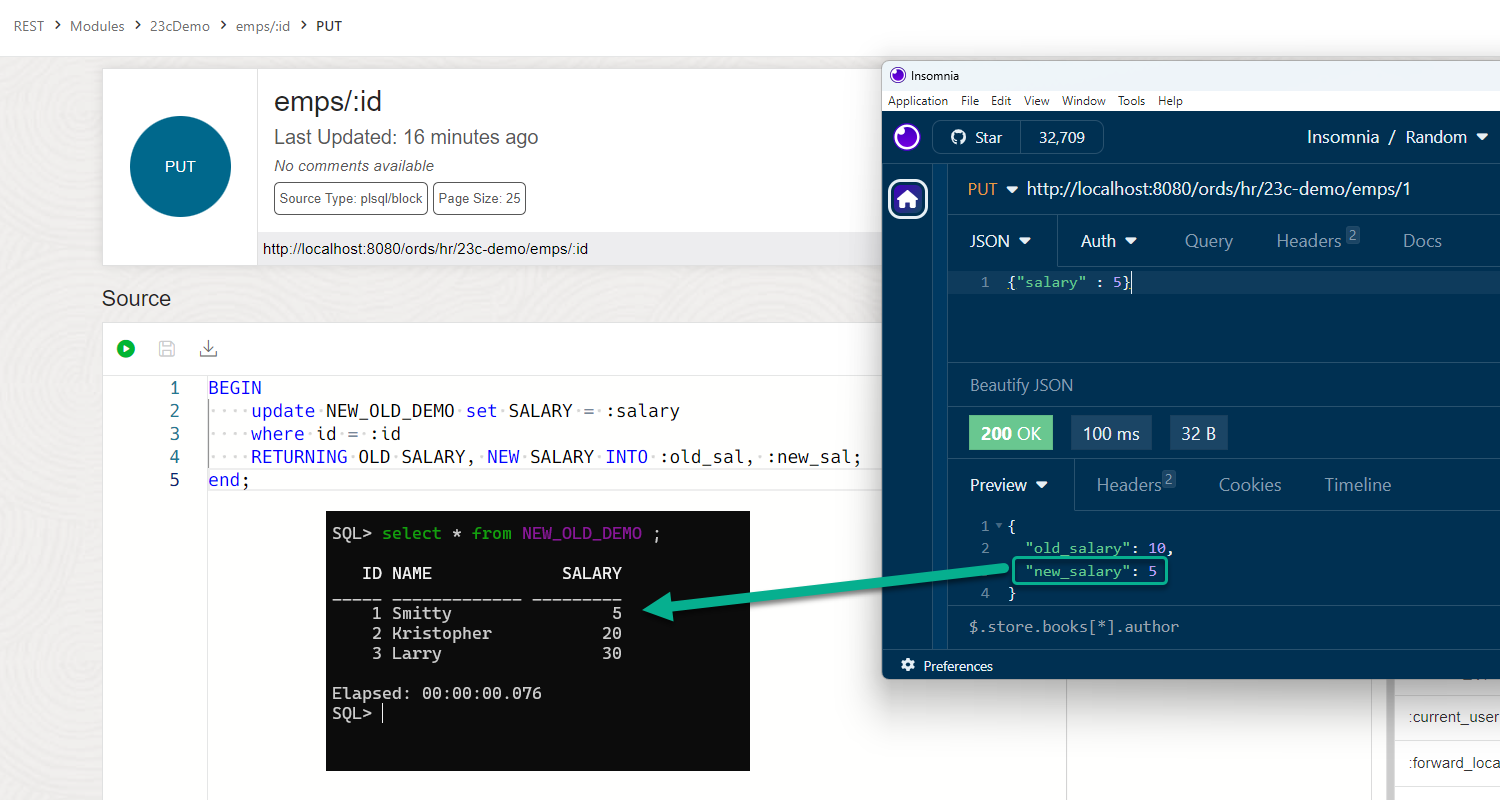Open the Auth dropdown tab
The height and width of the screenshot is (800, 1500).
1109,241
